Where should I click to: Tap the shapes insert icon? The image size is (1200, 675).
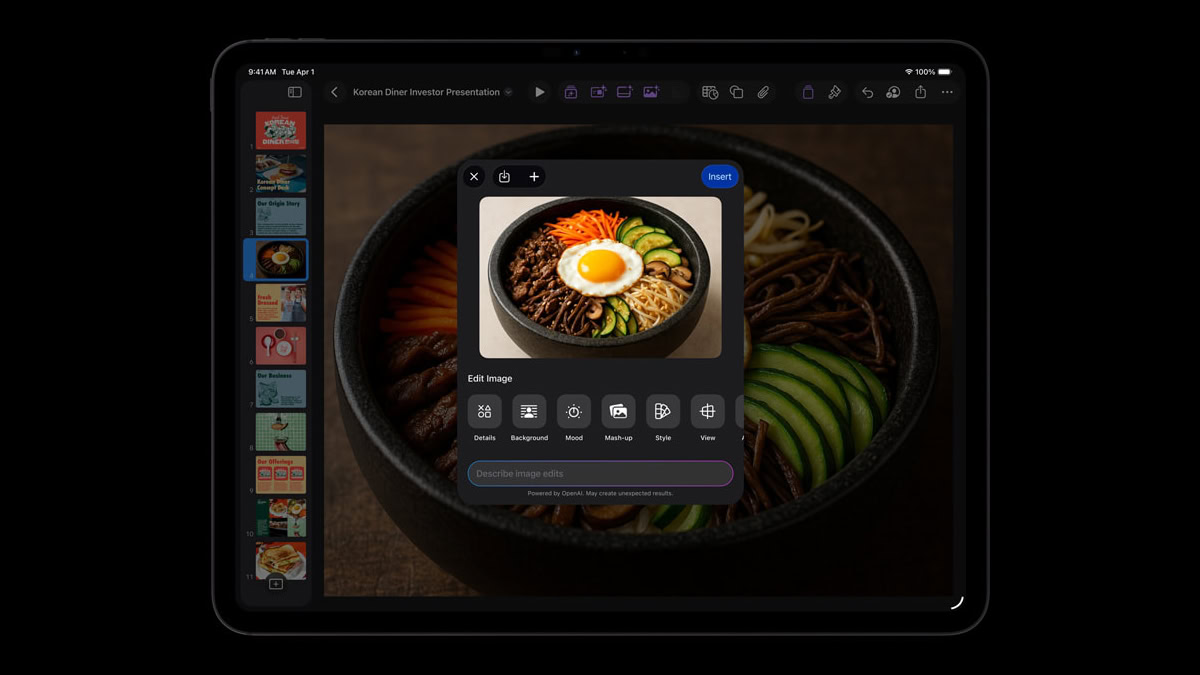[737, 91]
